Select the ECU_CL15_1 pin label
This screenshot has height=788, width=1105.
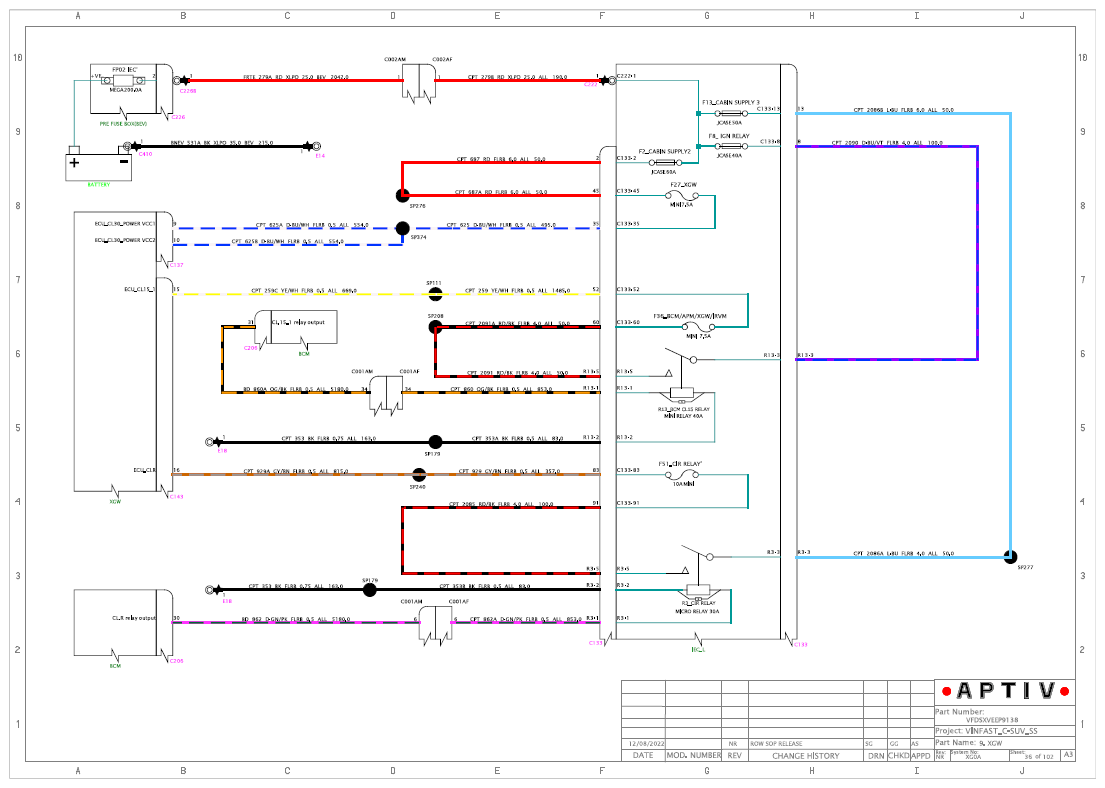click(140, 290)
